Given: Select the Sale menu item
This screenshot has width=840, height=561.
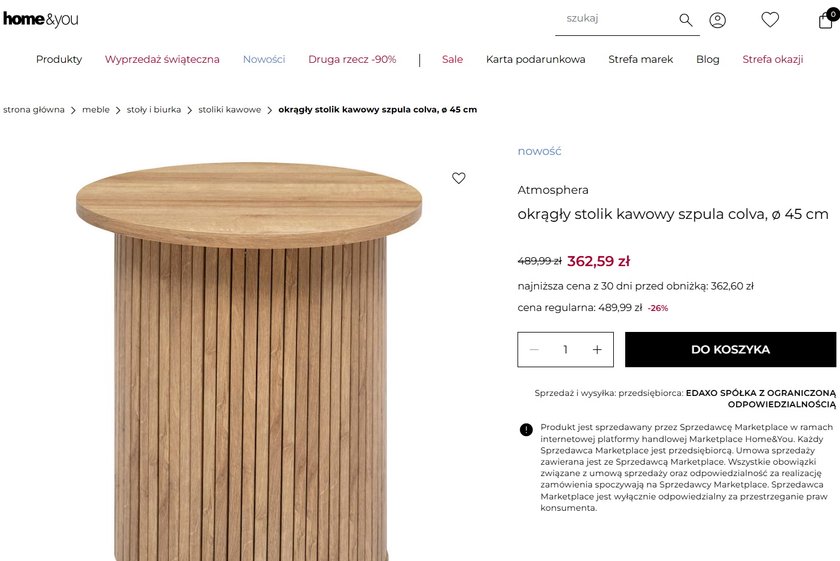Looking at the screenshot, I should pos(452,60).
